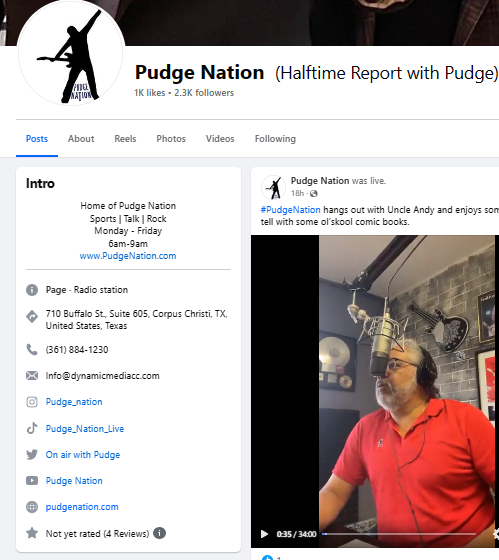The image size is (499, 560).
Task: Click the globe website icon
Action: 32,507
